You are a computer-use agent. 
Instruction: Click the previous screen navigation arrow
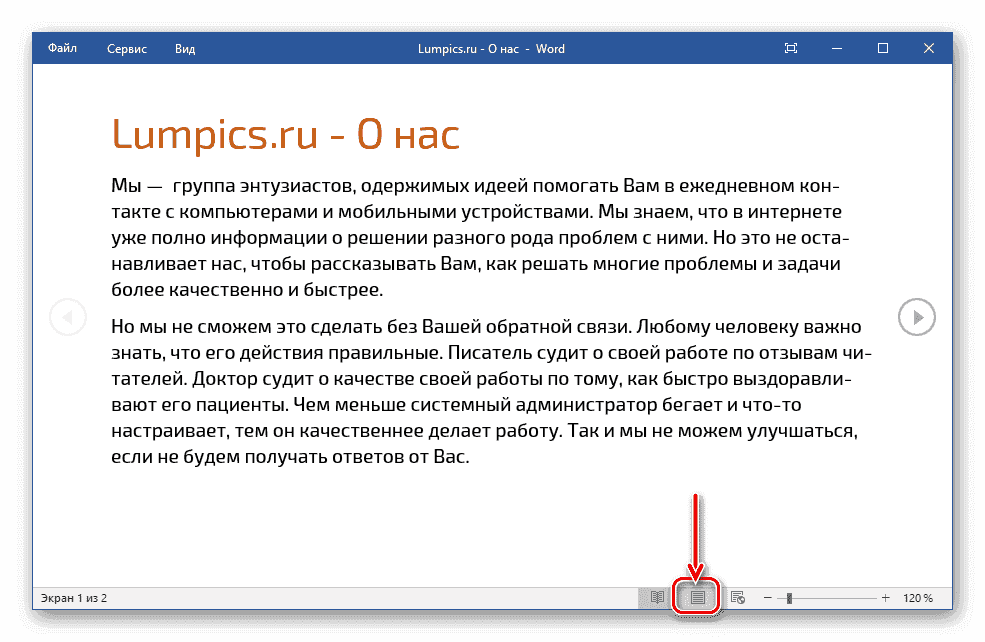(68, 317)
